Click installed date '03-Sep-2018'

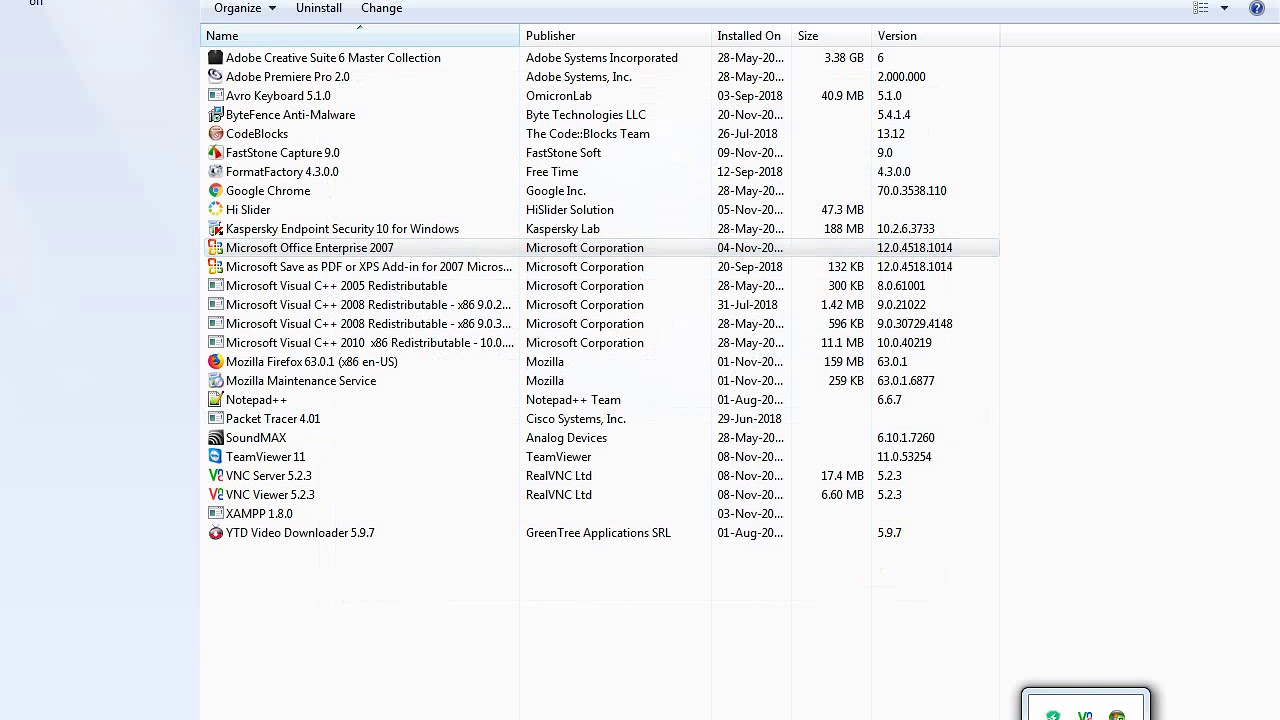pos(750,96)
